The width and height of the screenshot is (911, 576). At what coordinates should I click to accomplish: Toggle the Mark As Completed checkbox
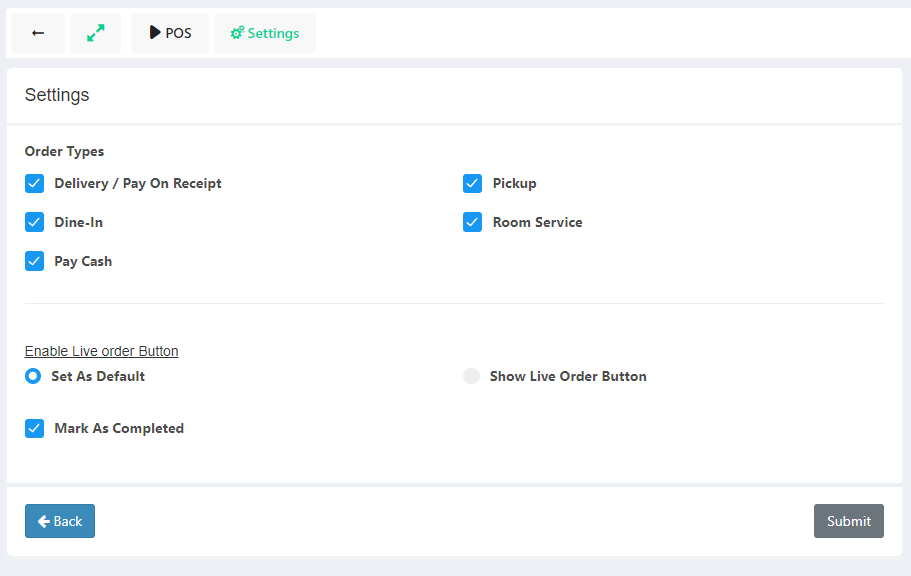click(35, 428)
